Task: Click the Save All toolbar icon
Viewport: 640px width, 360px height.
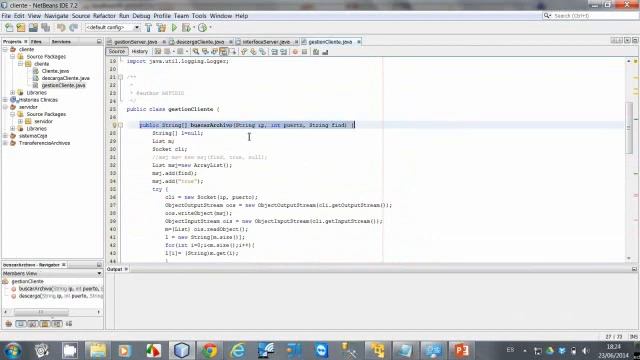Action: point(45,28)
